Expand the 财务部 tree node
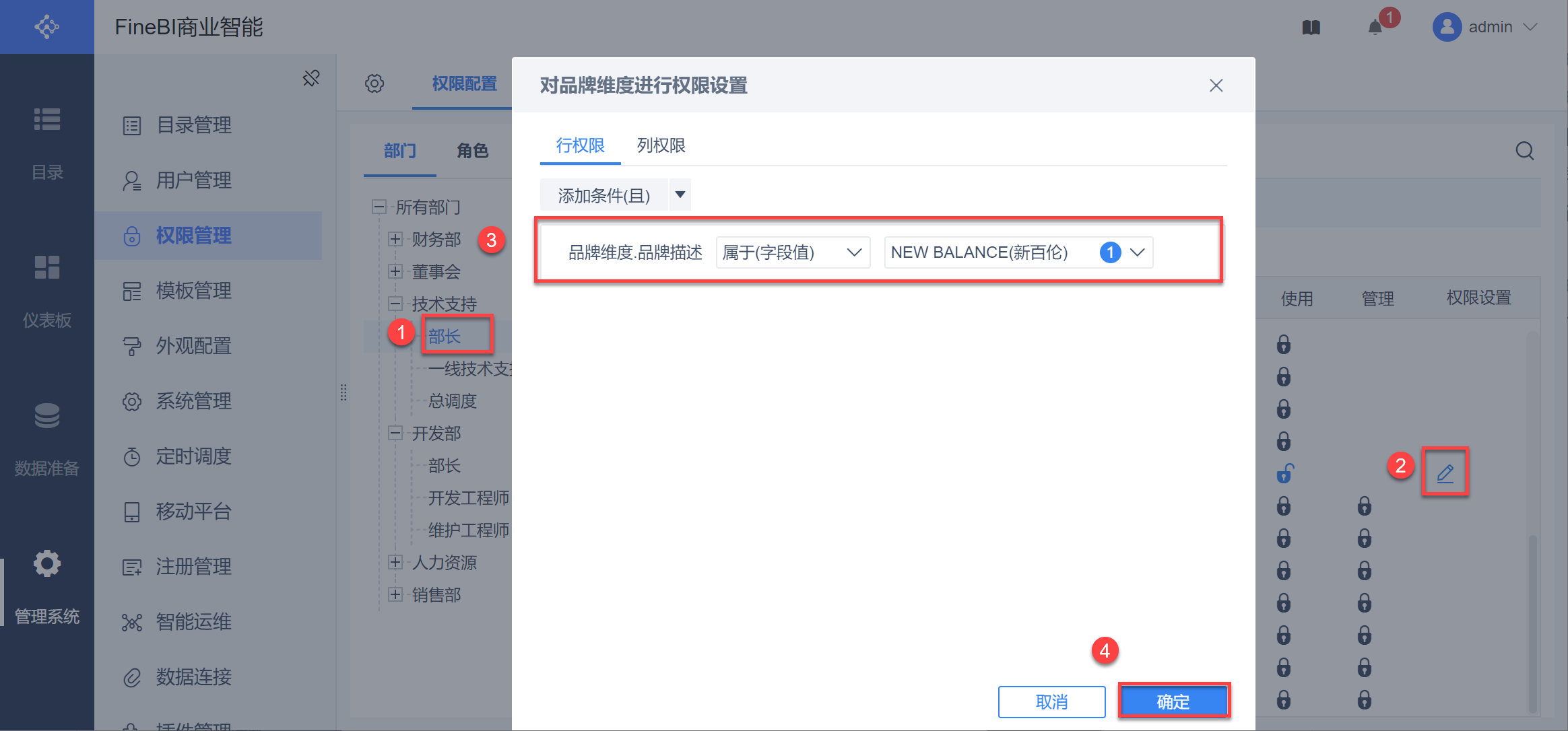 [x=395, y=239]
